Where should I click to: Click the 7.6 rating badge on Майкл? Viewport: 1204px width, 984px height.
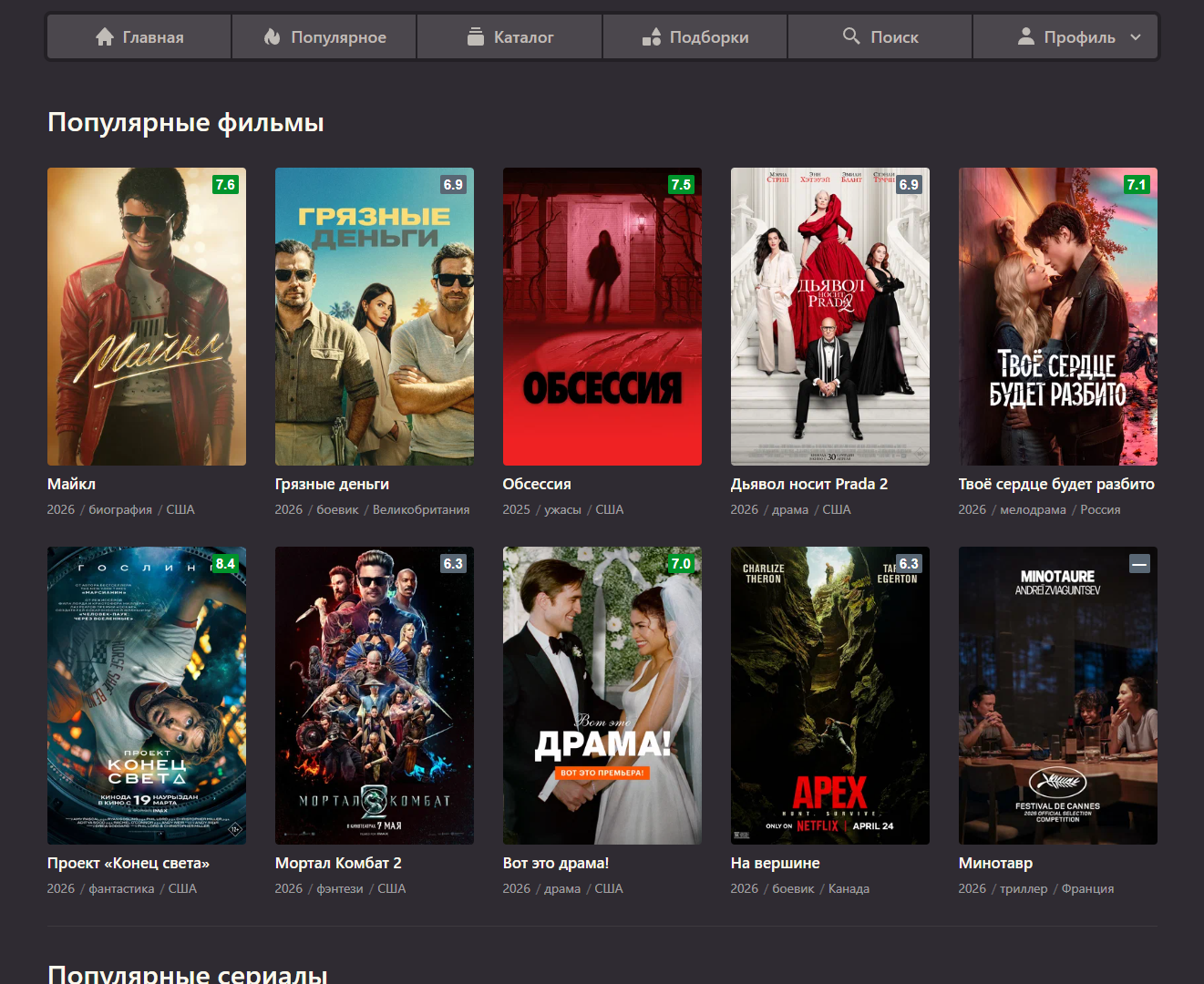coord(225,184)
